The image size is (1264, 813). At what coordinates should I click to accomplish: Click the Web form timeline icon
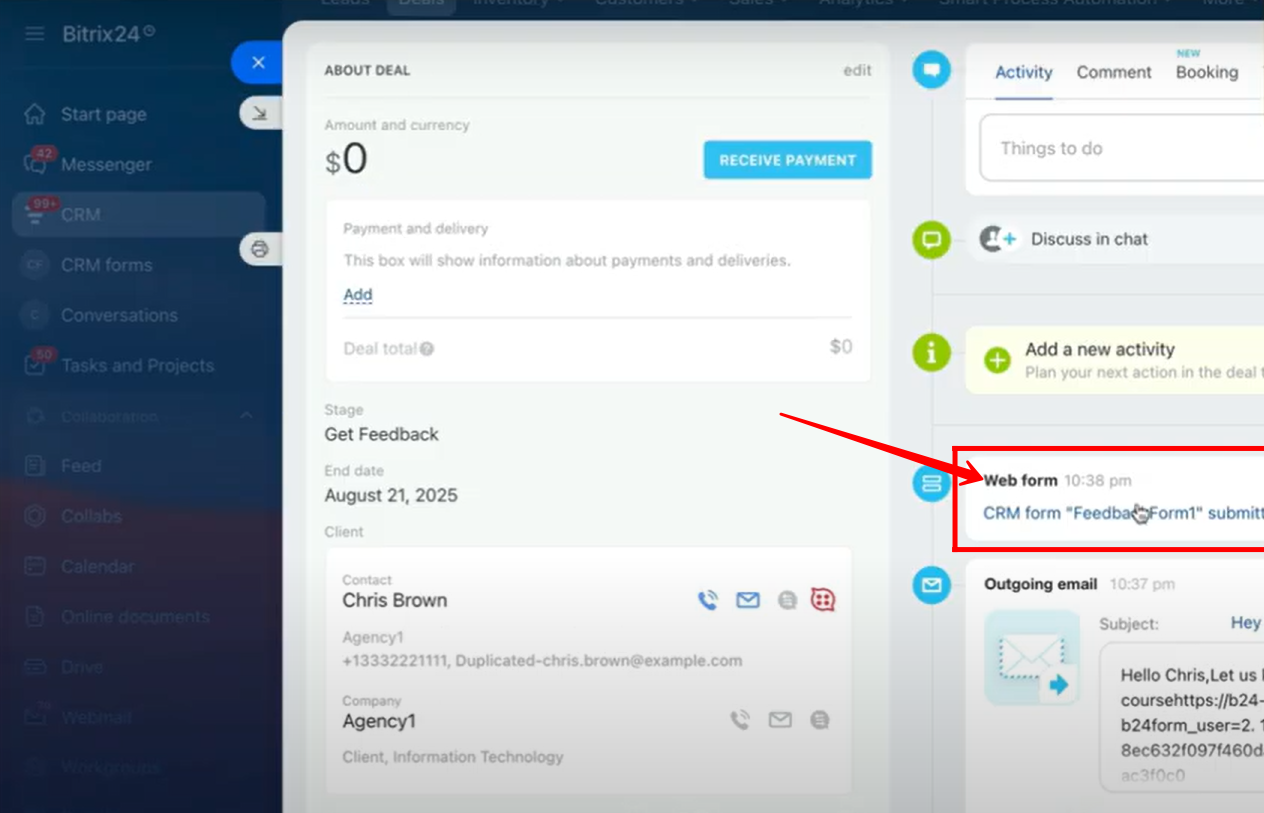pos(932,484)
